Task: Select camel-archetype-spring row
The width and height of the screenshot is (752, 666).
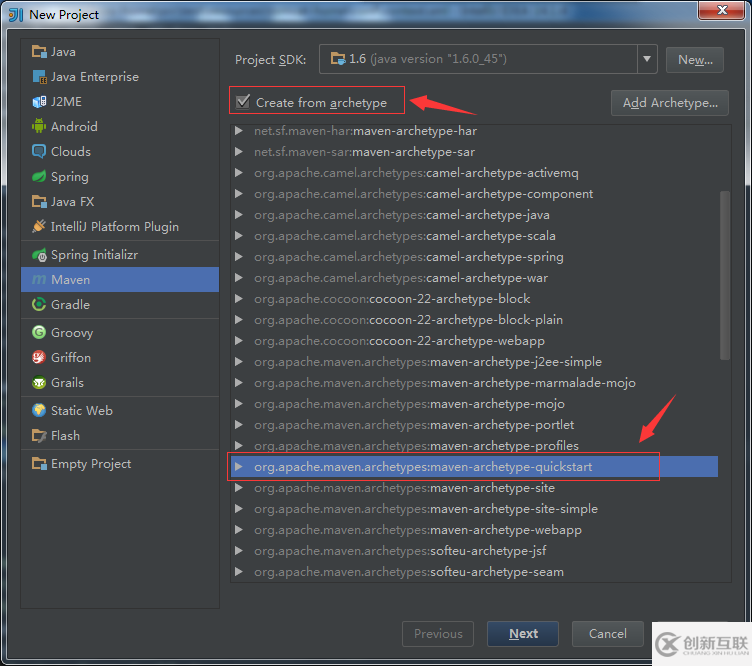Action: [474, 257]
